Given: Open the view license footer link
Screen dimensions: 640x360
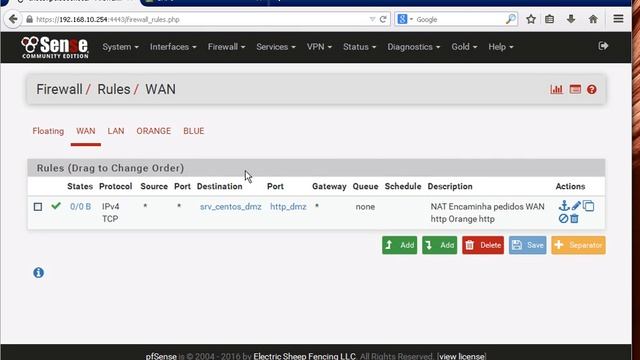Looking at the screenshot, I should (x=462, y=356).
